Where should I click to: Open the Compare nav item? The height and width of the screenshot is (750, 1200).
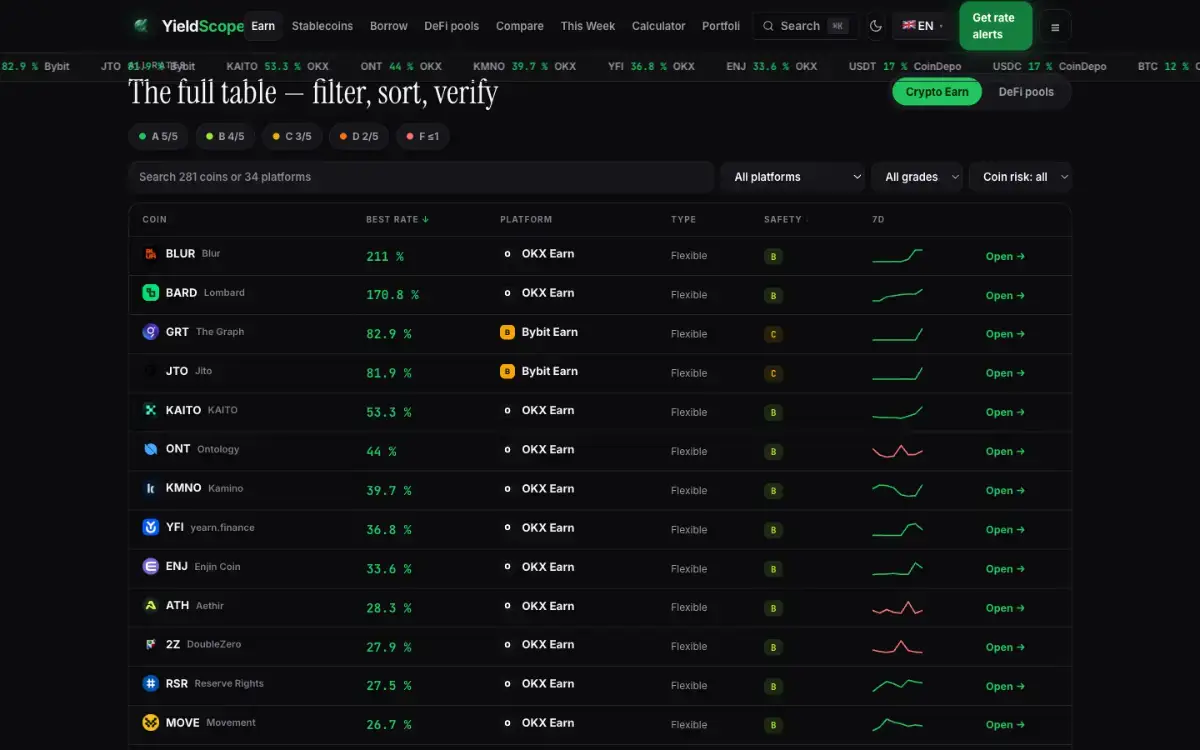[x=520, y=26]
